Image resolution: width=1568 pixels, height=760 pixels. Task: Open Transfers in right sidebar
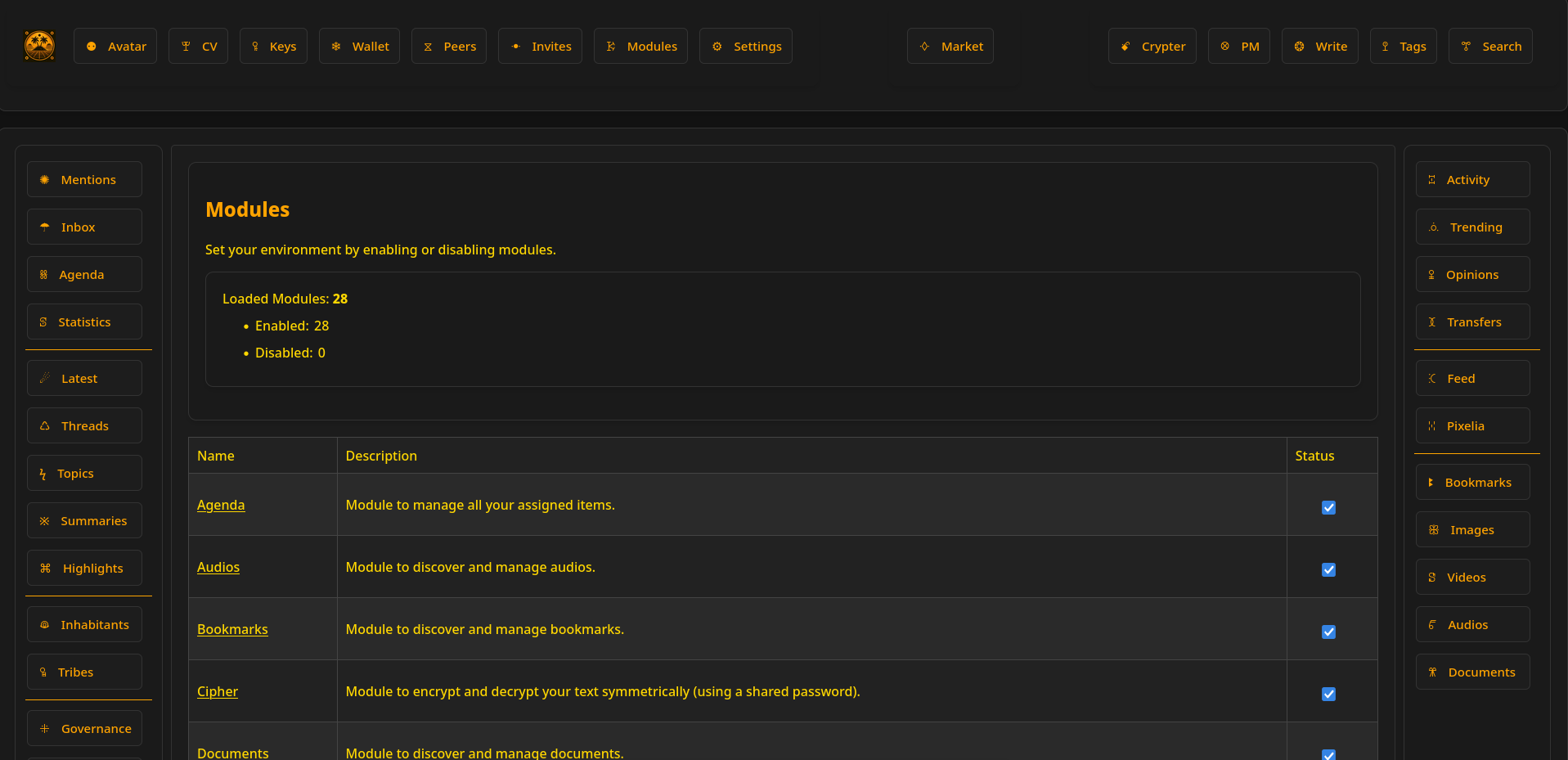tap(1473, 322)
